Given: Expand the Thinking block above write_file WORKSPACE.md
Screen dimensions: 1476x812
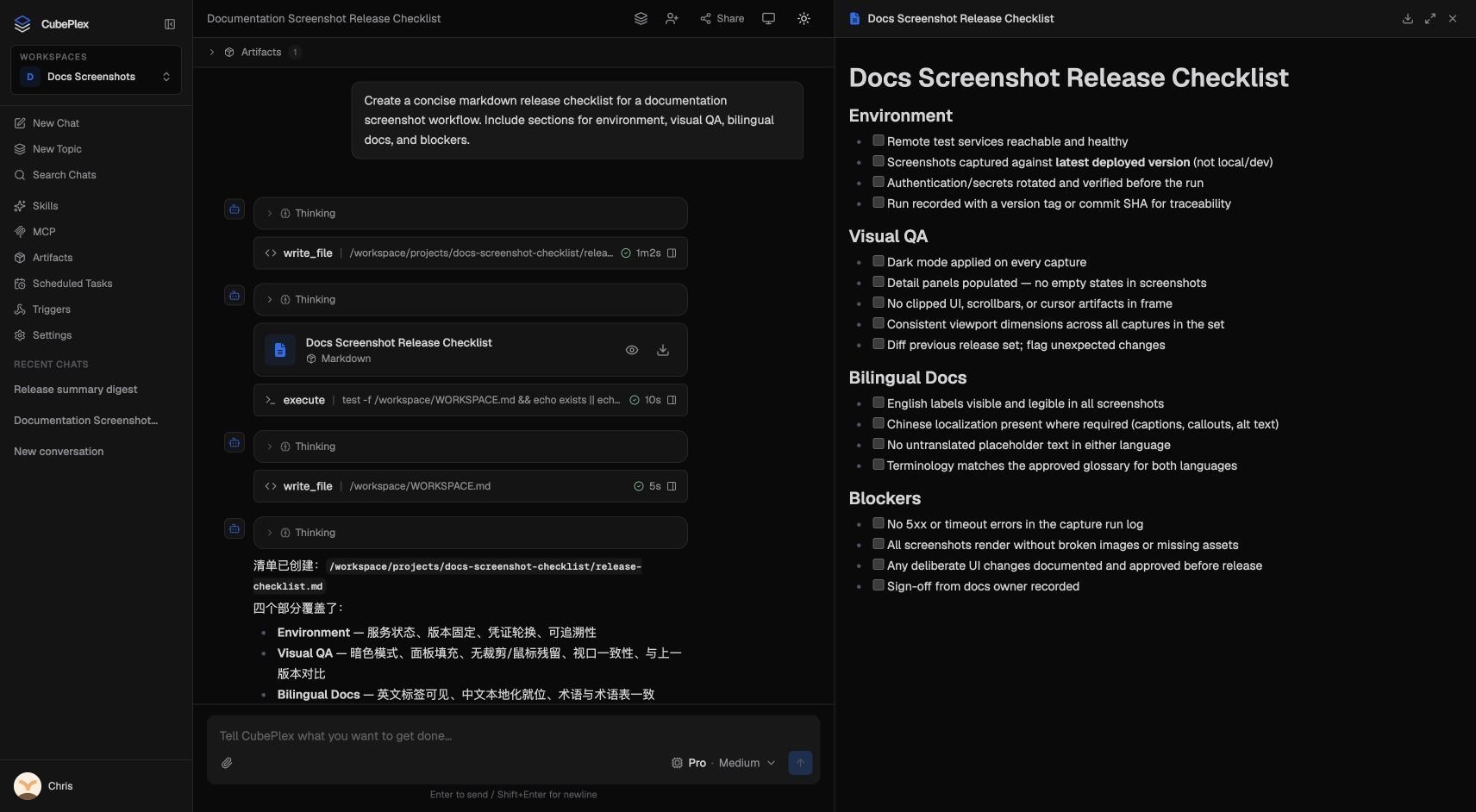Looking at the screenshot, I should coord(470,447).
